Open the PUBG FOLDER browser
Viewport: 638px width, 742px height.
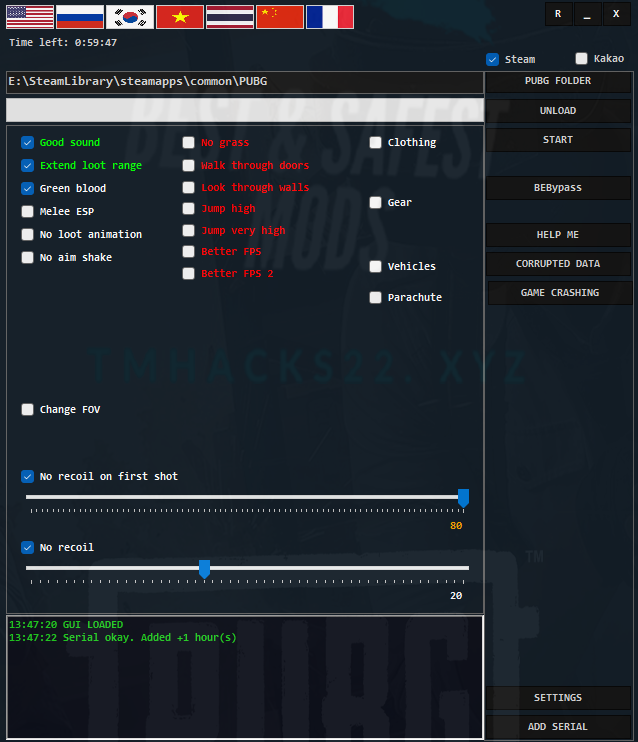558,81
